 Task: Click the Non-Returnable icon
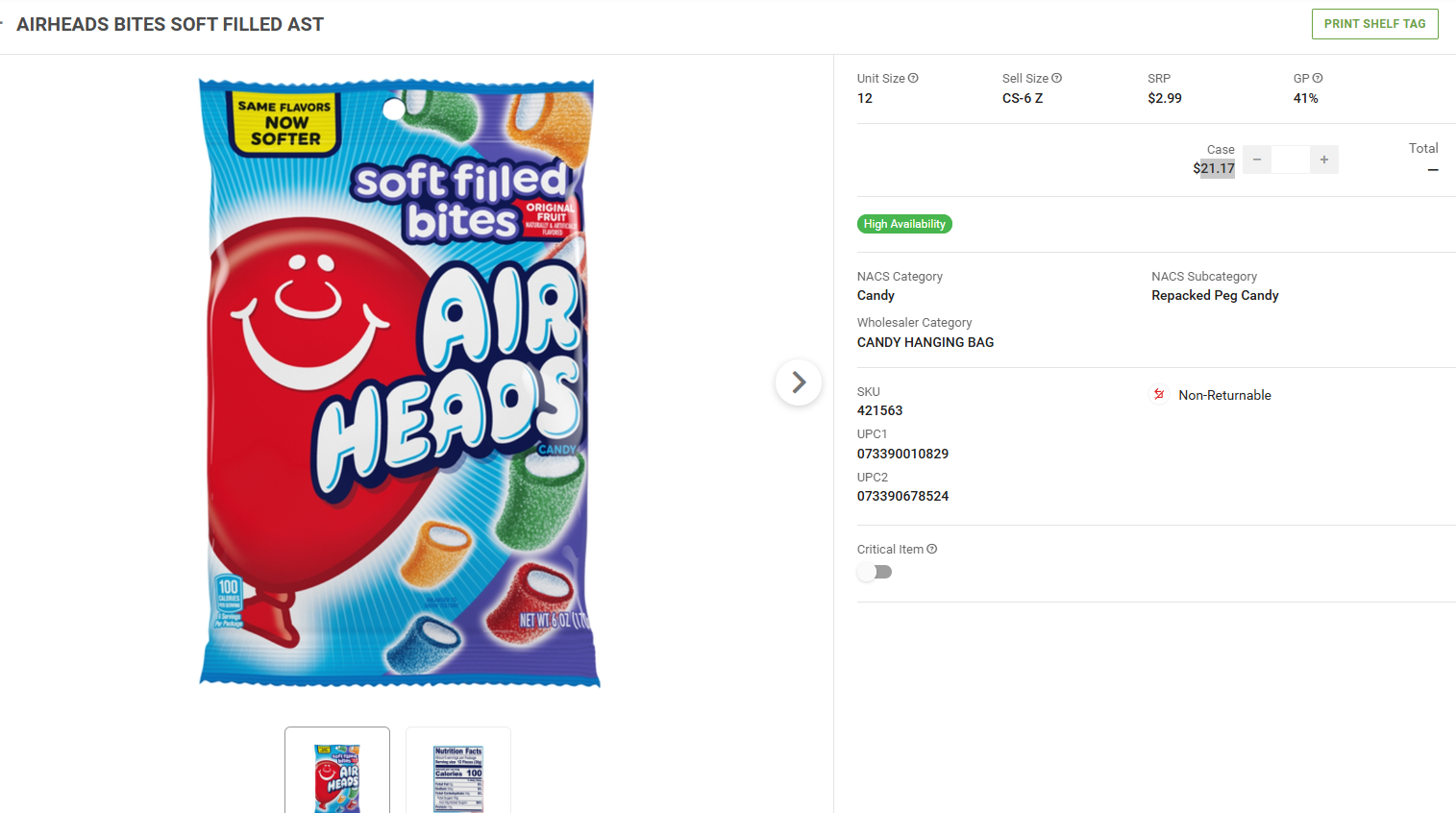1159,394
